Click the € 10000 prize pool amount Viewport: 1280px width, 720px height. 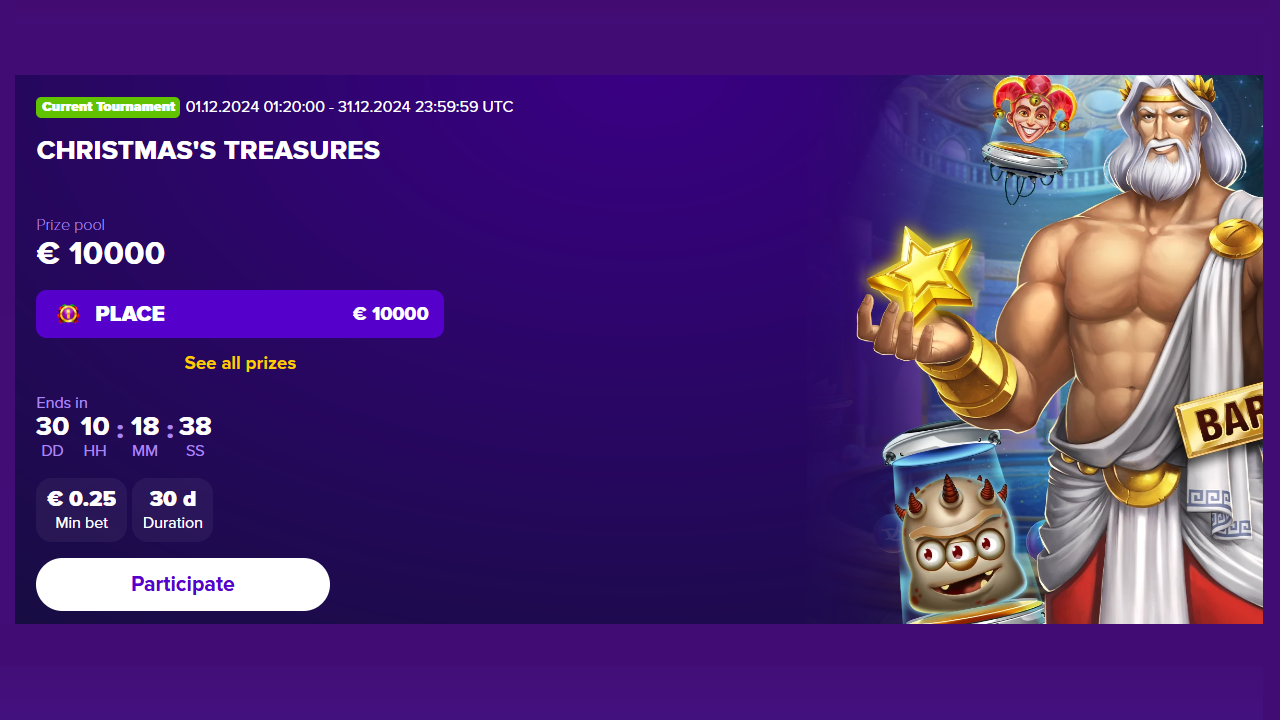coord(100,254)
